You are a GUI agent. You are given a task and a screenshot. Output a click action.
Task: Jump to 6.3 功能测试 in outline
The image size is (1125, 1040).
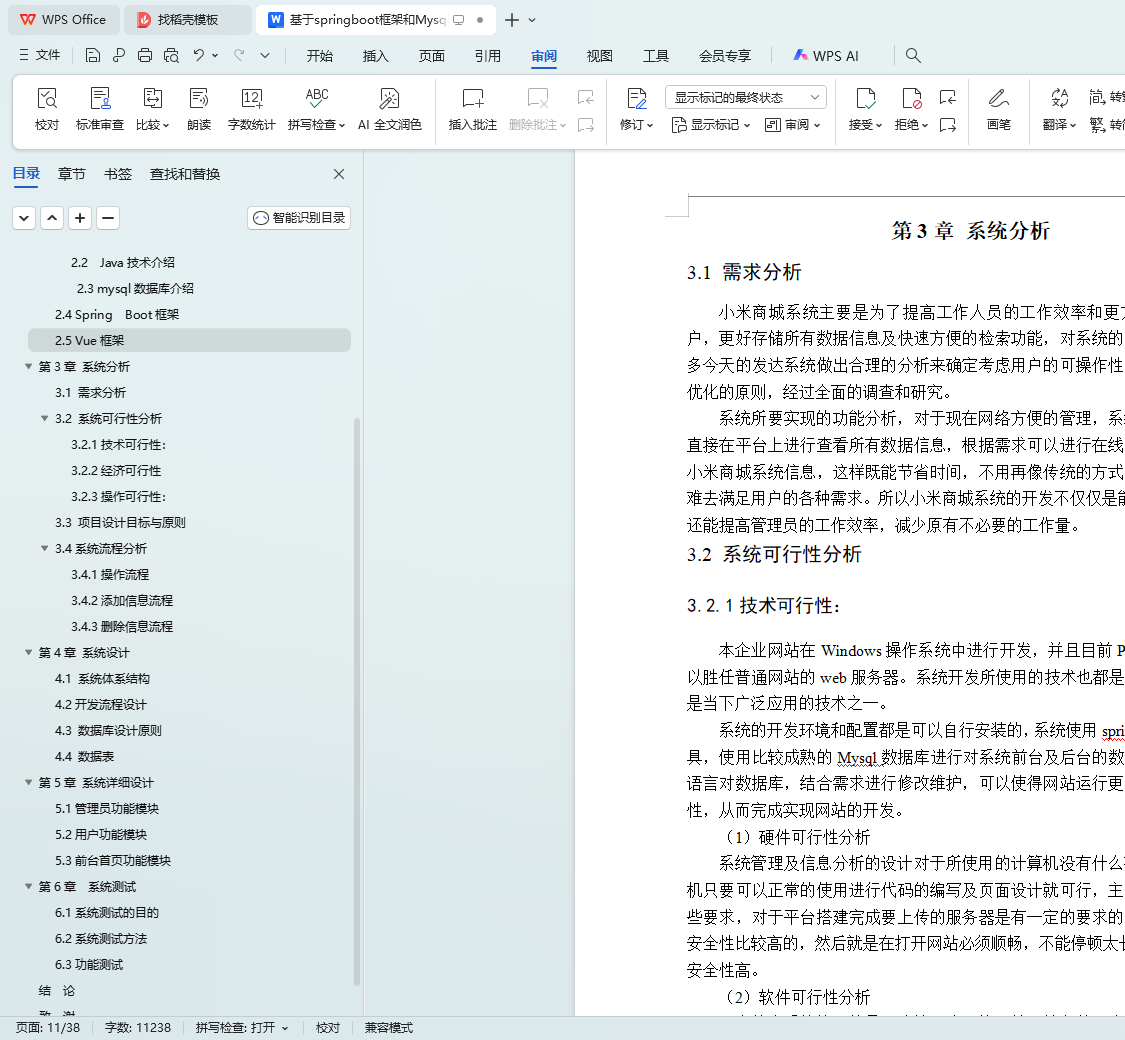89,964
